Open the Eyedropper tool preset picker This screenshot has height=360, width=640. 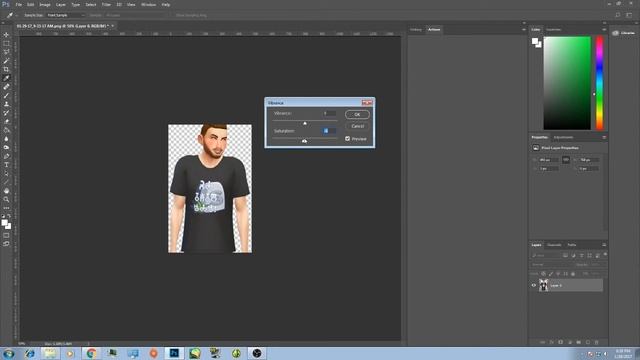coord(11,15)
